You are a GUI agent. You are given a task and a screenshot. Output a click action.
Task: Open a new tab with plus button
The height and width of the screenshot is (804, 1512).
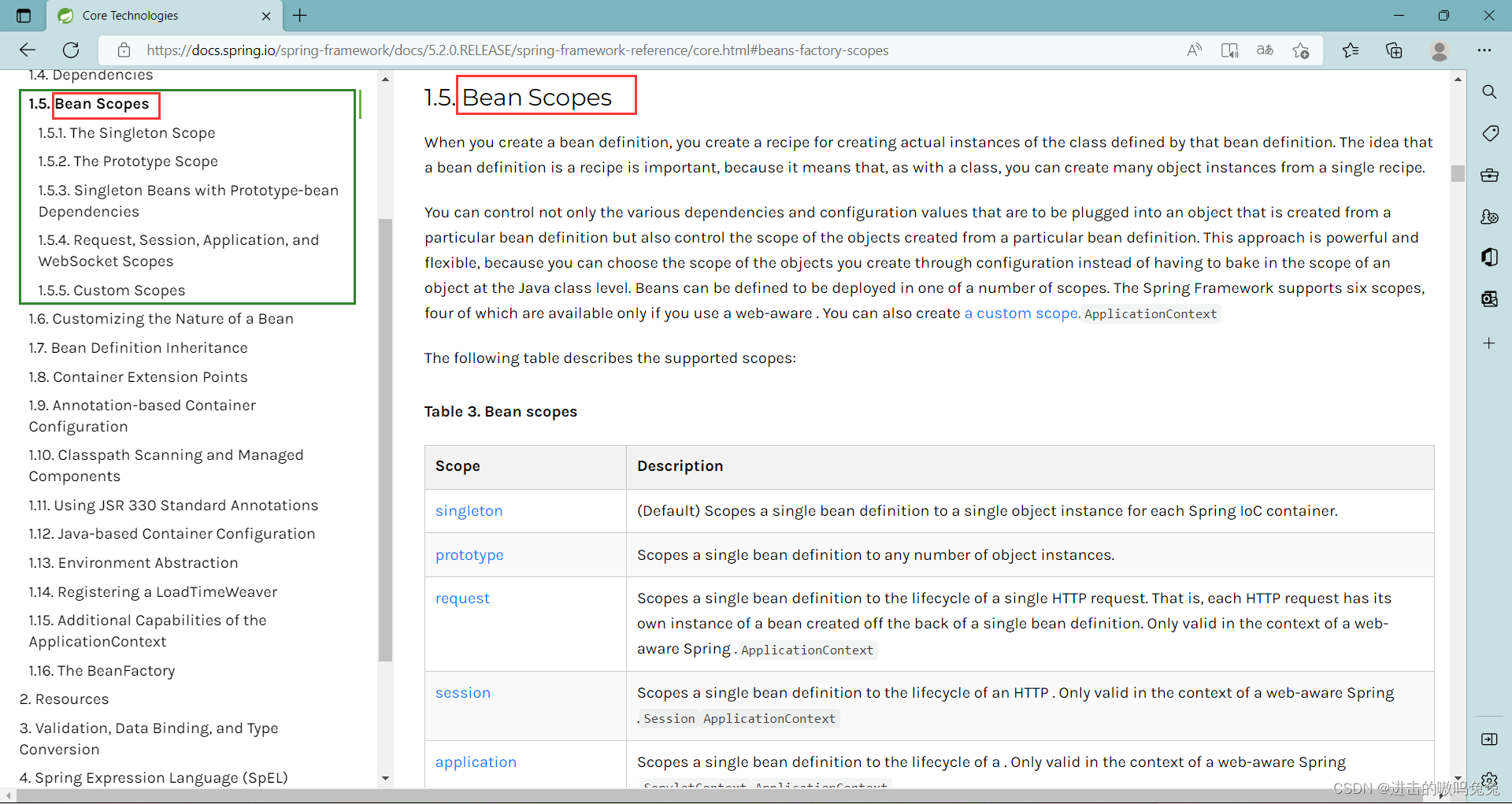[300, 16]
